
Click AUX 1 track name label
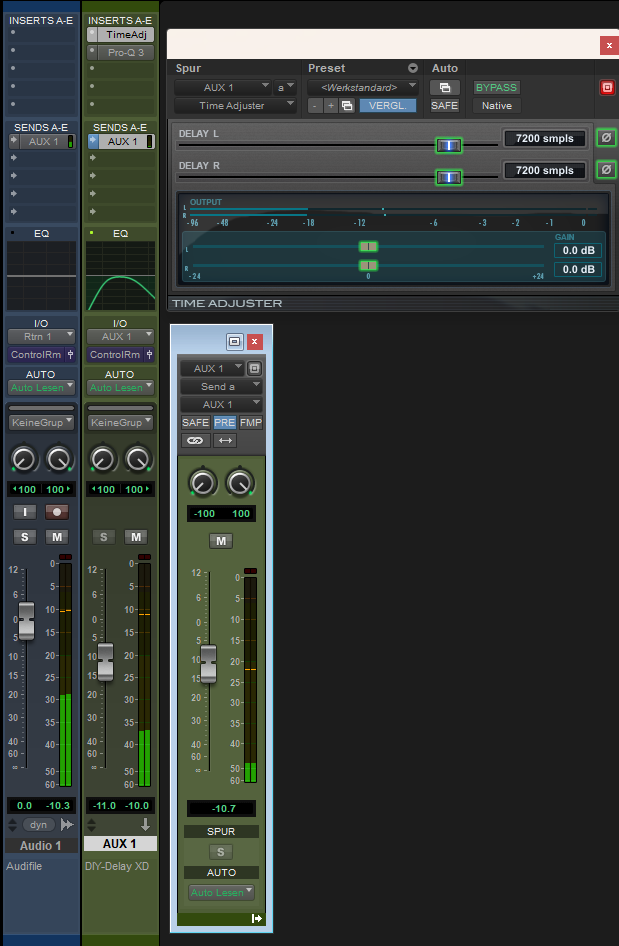pyautogui.click(x=120, y=843)
